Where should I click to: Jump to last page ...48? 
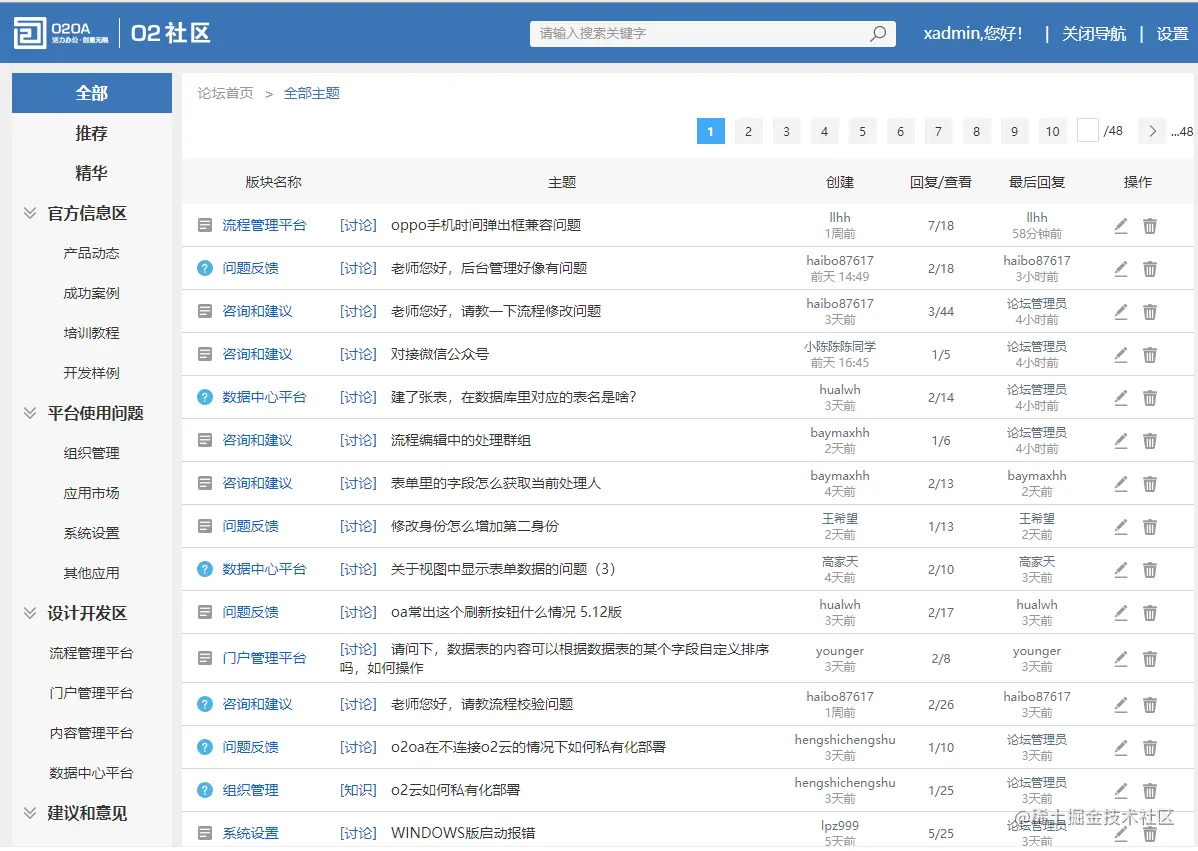click(x=1181, y=131)
